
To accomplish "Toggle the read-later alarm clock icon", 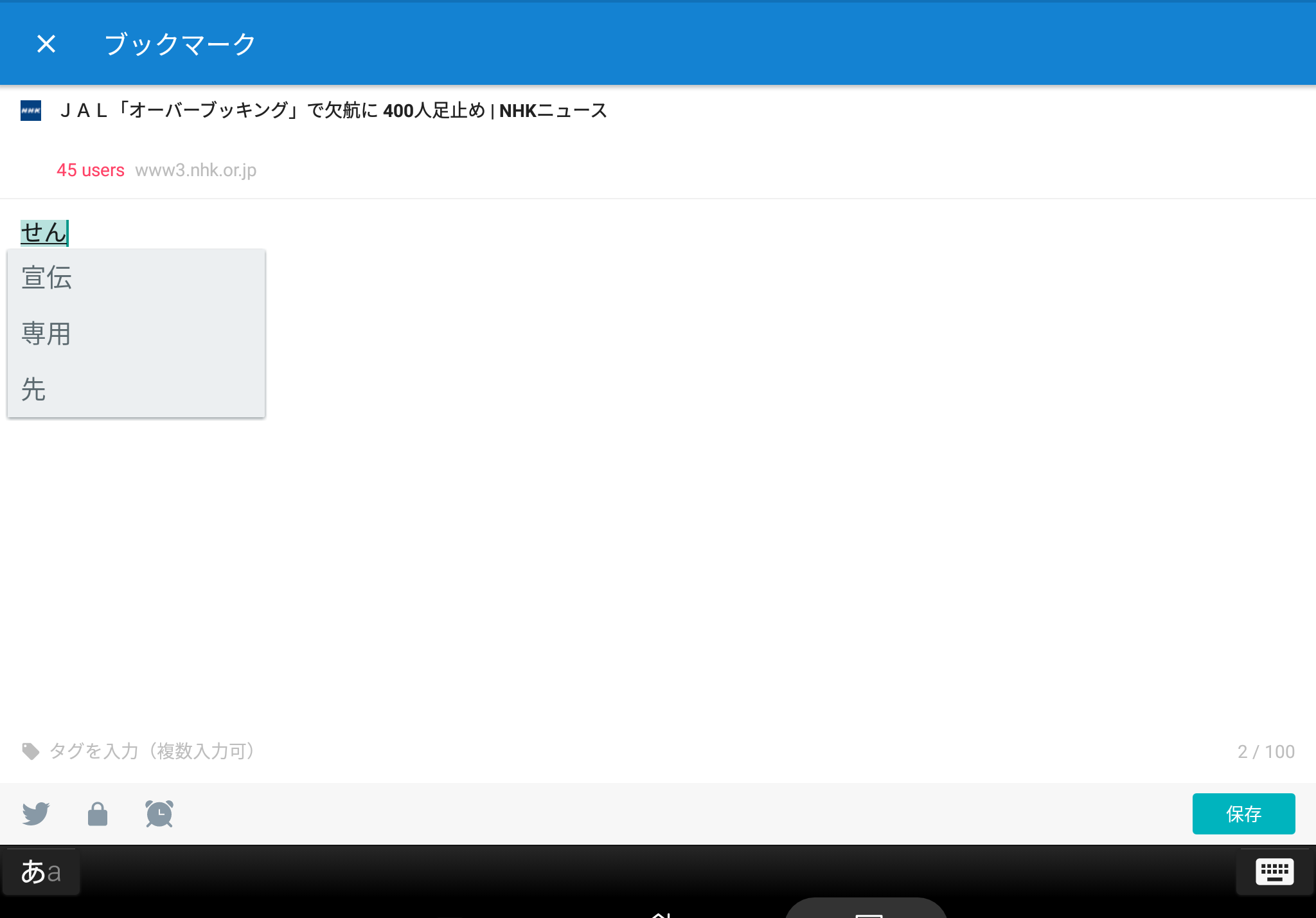I will pyautogui.click(x=159, y=814).
